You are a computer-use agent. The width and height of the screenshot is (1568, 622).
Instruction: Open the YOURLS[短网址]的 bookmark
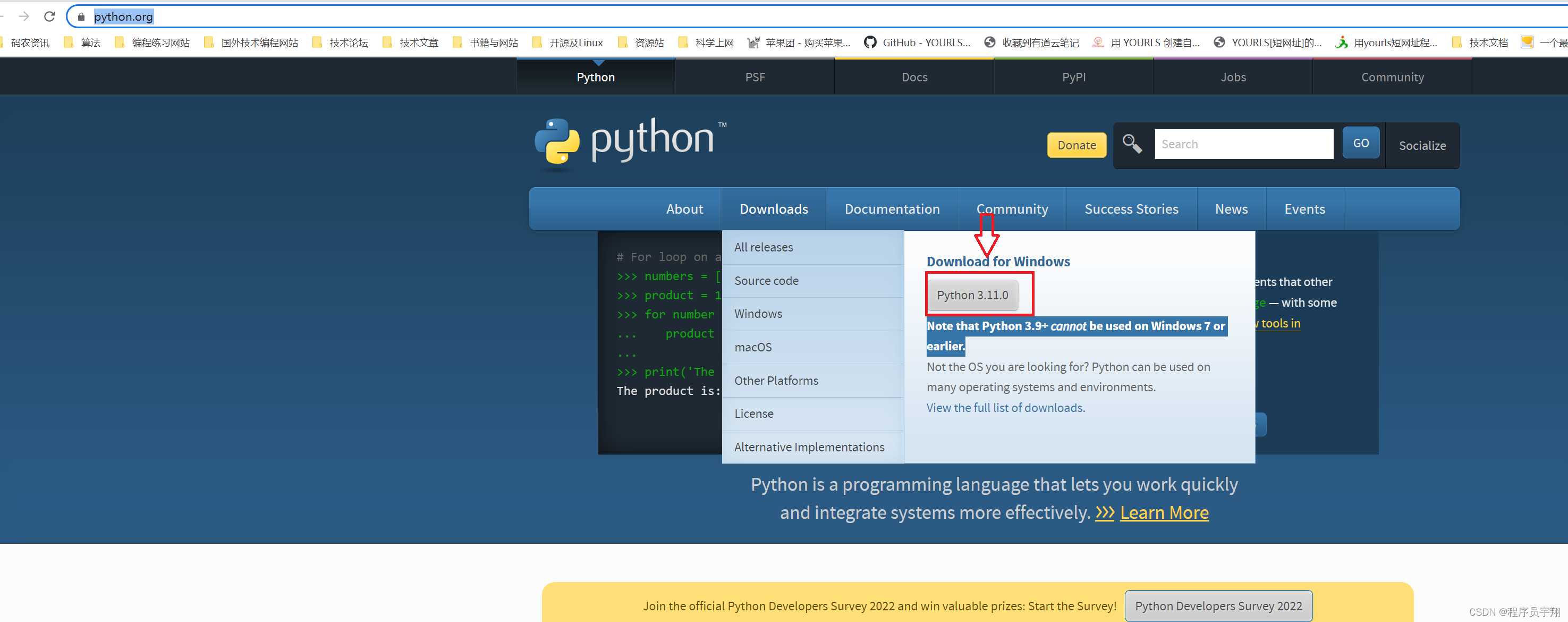point(1268,43)
